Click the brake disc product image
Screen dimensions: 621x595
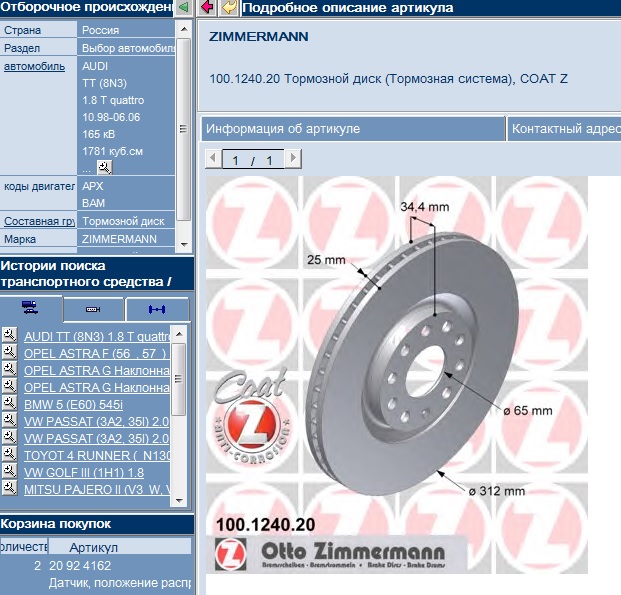click(x=396, y=375)
